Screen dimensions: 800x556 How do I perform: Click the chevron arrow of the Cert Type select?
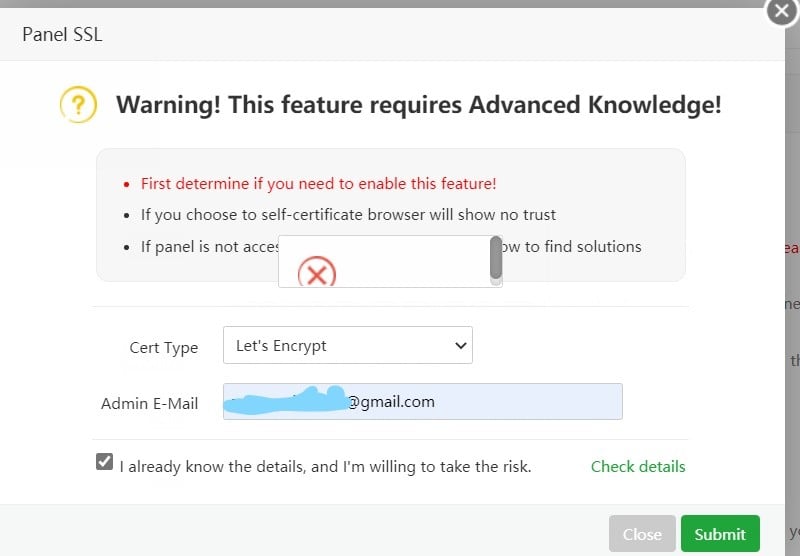point(461,346)
